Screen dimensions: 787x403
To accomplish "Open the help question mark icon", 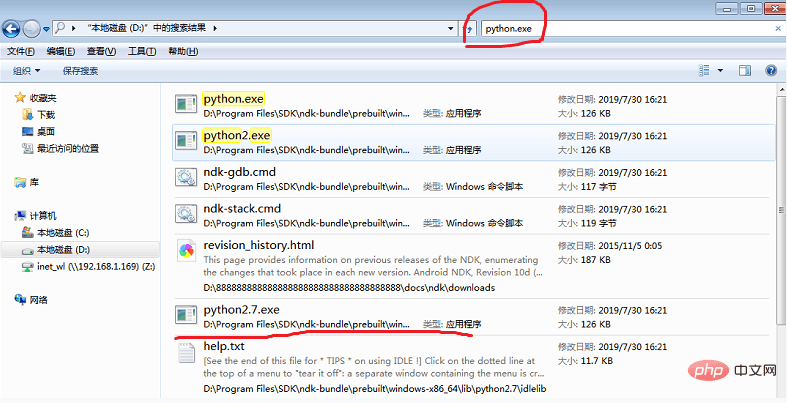I will pos(771,71).
